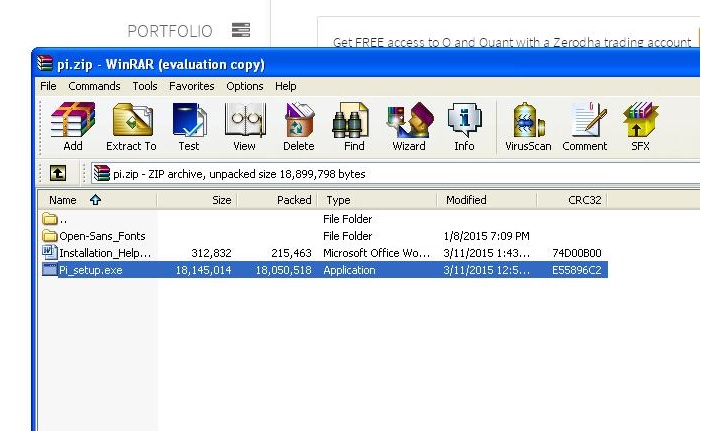Click the E55896C2 CRC32 value

click(x=577, y=270)
